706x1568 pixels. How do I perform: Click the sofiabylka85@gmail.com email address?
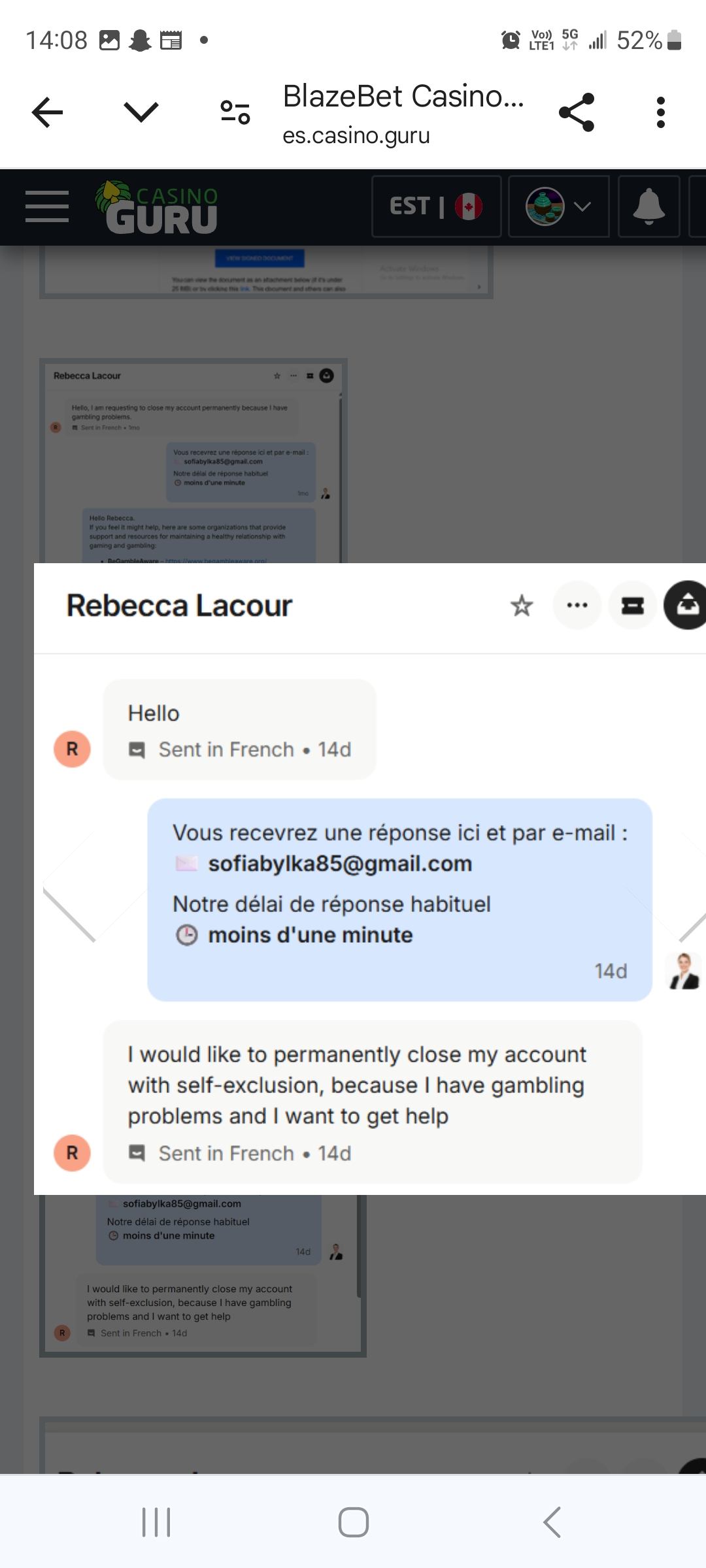tap(340, 864)
